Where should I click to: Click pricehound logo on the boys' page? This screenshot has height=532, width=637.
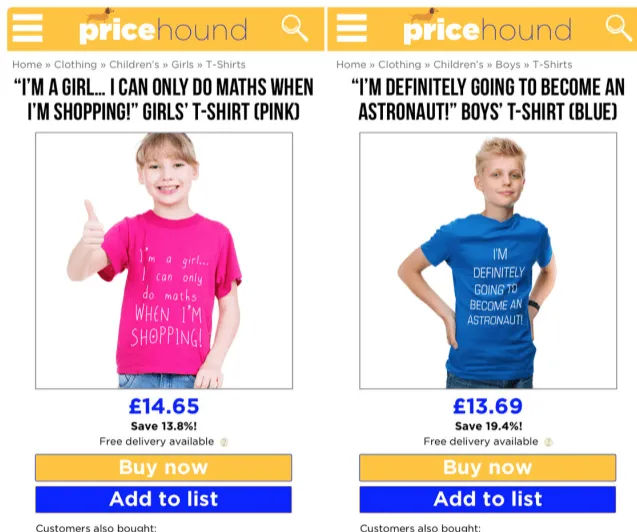488,27
